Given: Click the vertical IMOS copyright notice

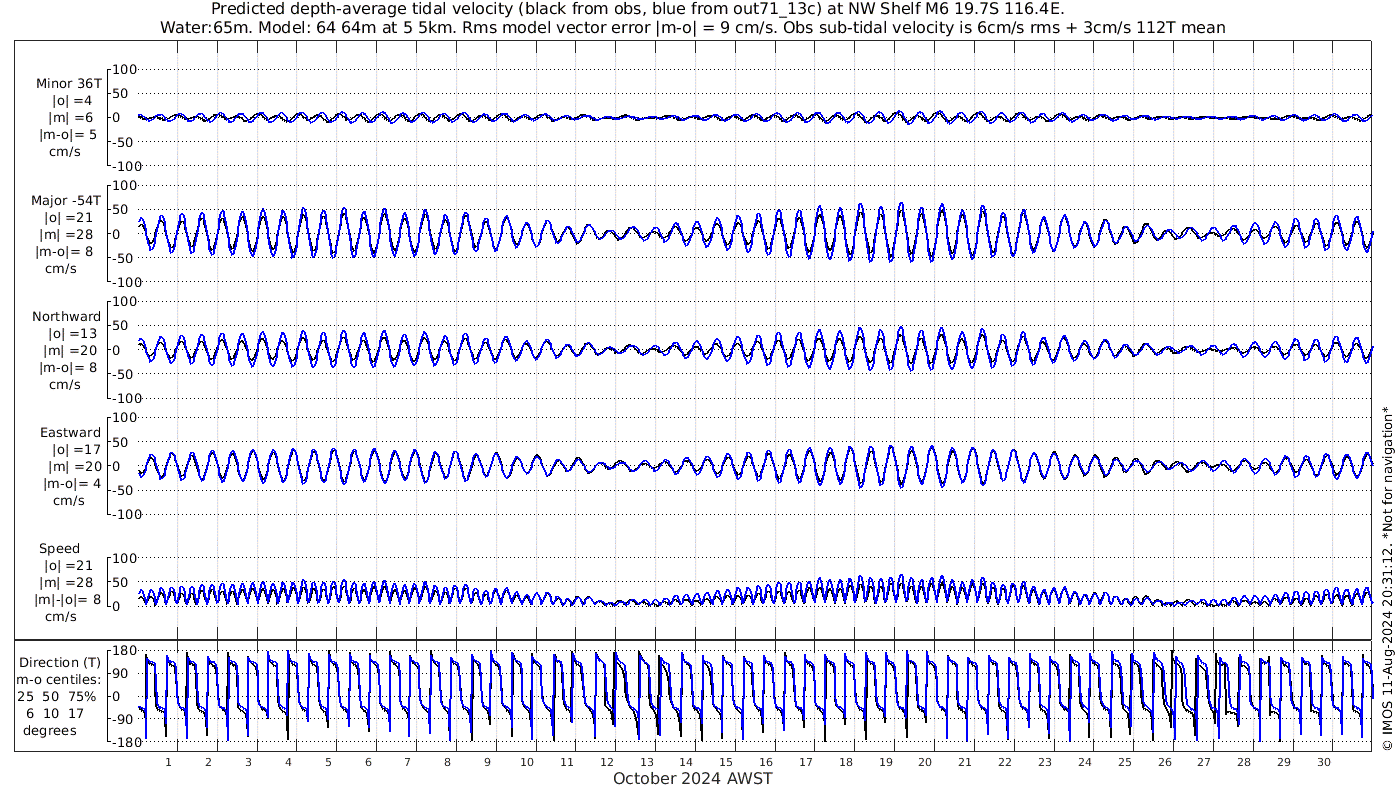Looking at the screenshot, I should tap(1387, 579).
